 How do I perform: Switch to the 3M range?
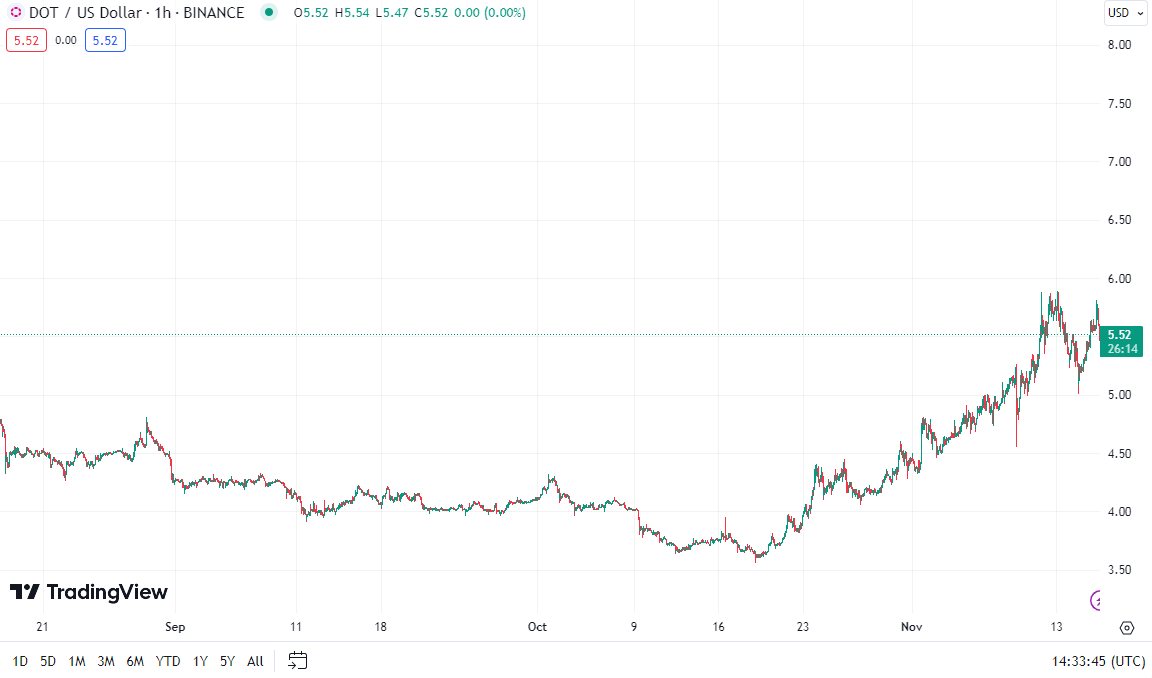(106, 661)
